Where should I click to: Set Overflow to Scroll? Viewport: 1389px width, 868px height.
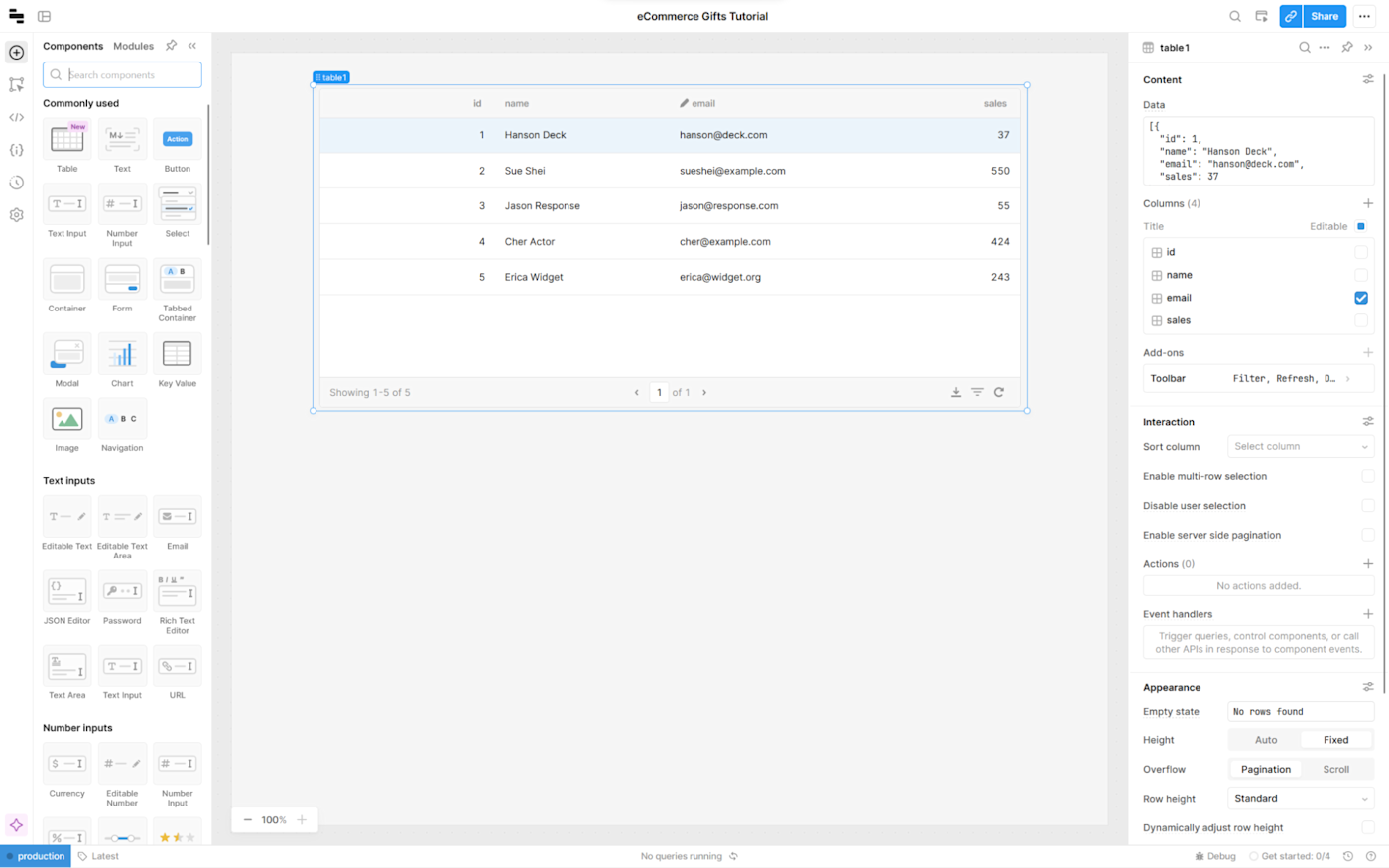click(x=1336, y=770)
